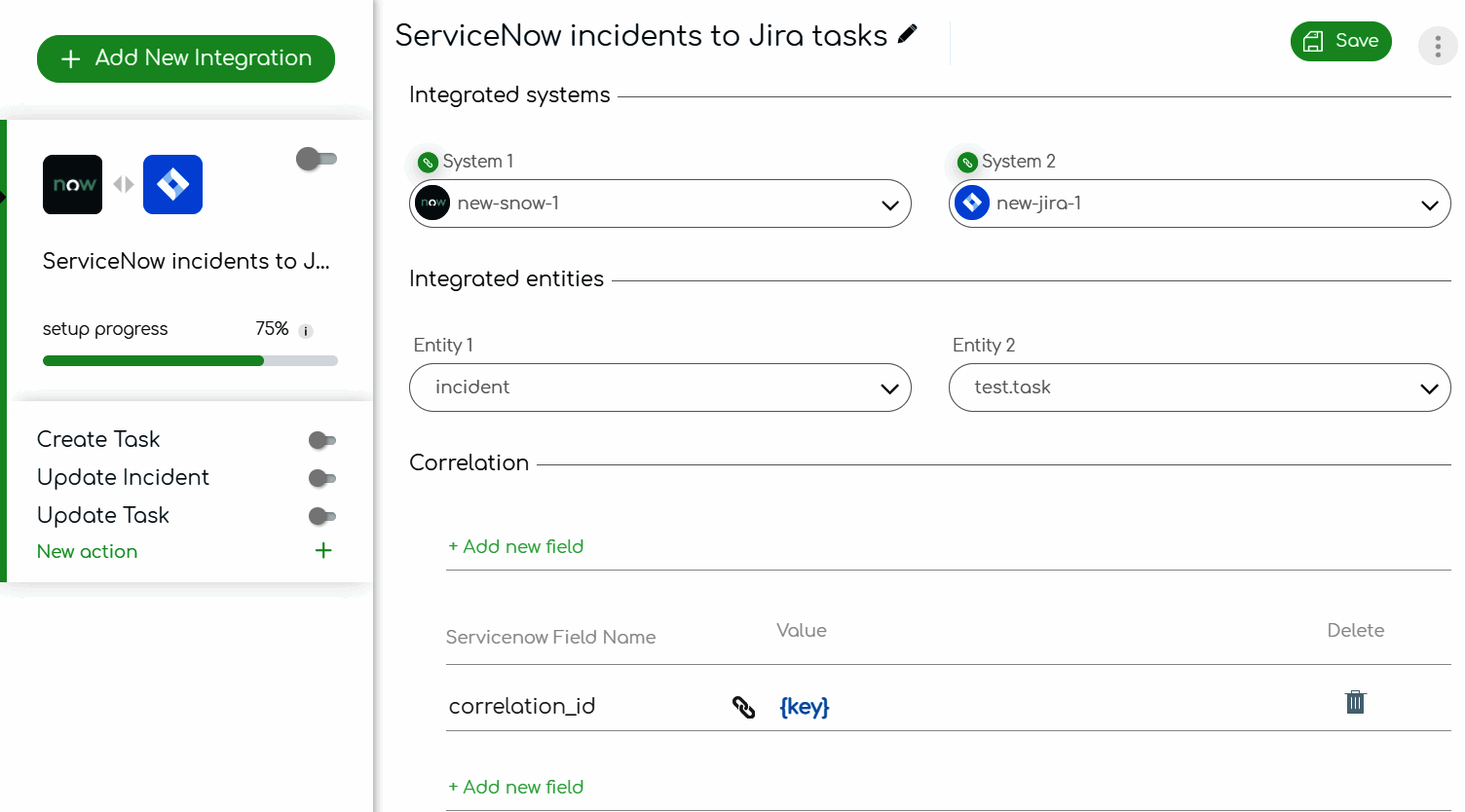This screenshot has height=812, width=1465.
Task: Open the Entity 1 incident dropdown
Action: pos(659,388)
